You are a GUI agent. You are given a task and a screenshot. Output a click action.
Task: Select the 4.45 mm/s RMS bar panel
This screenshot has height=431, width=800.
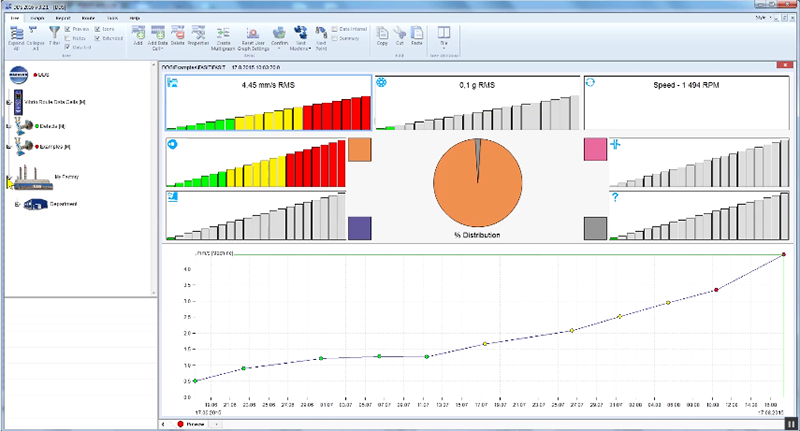(x=268, y=103)
